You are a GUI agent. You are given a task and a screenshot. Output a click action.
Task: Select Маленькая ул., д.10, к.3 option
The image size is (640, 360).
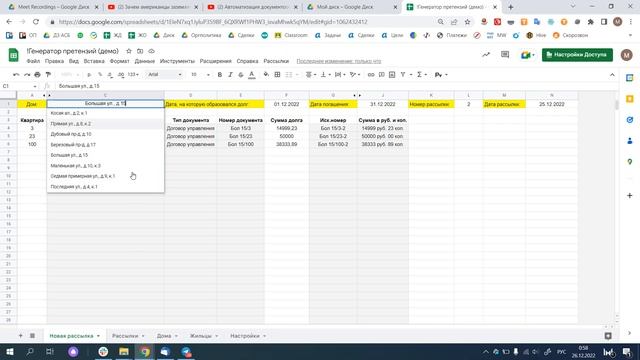point(105,166)
